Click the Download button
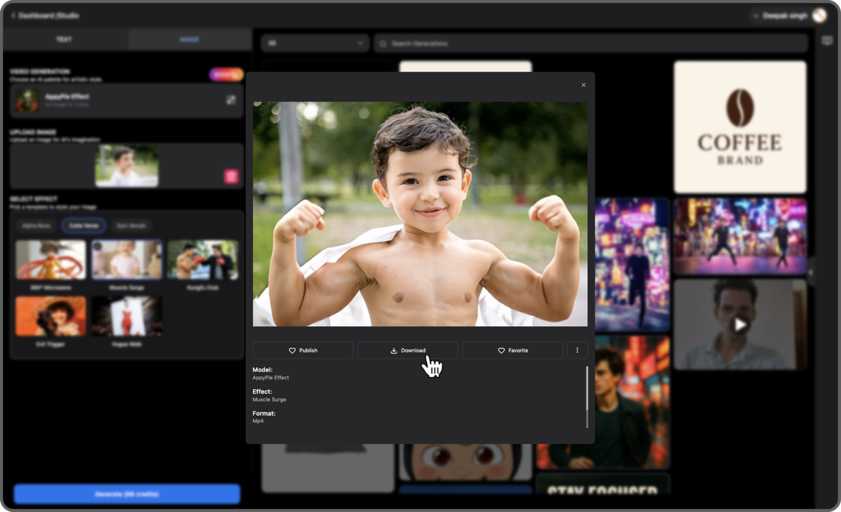 point(408,350)
